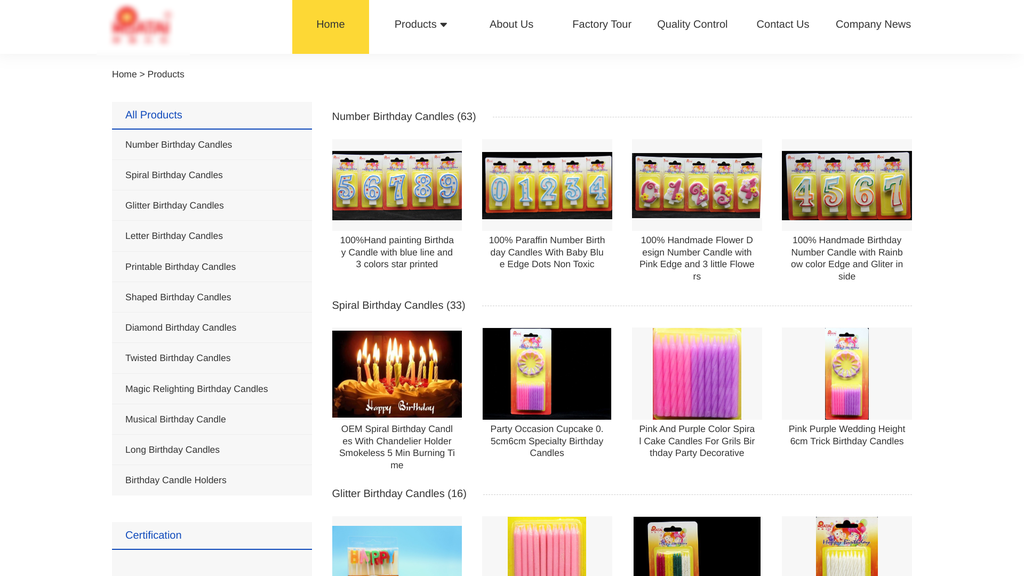View the pink flower design number candles image

click(x=697, y=185)
